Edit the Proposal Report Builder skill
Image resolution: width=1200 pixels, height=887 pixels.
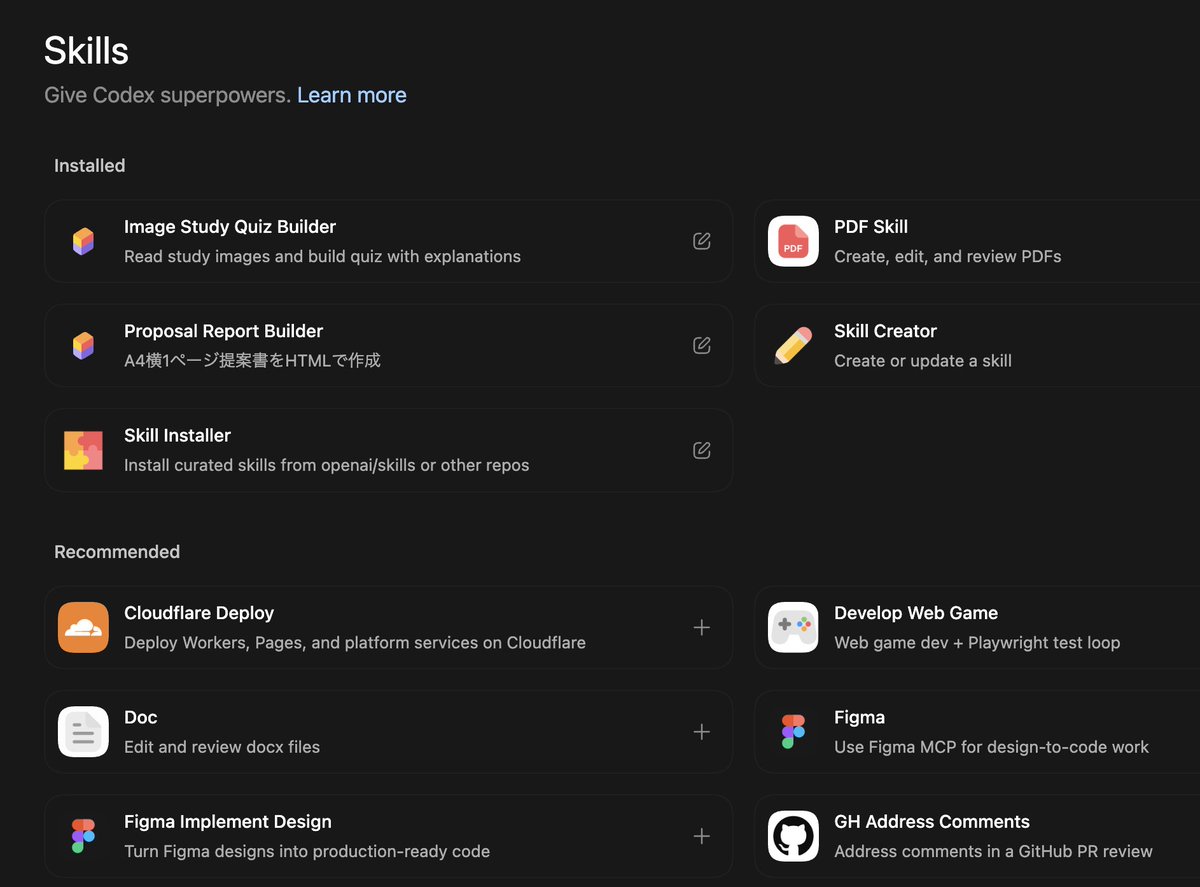pyautogui.click(x=702, y=345)
